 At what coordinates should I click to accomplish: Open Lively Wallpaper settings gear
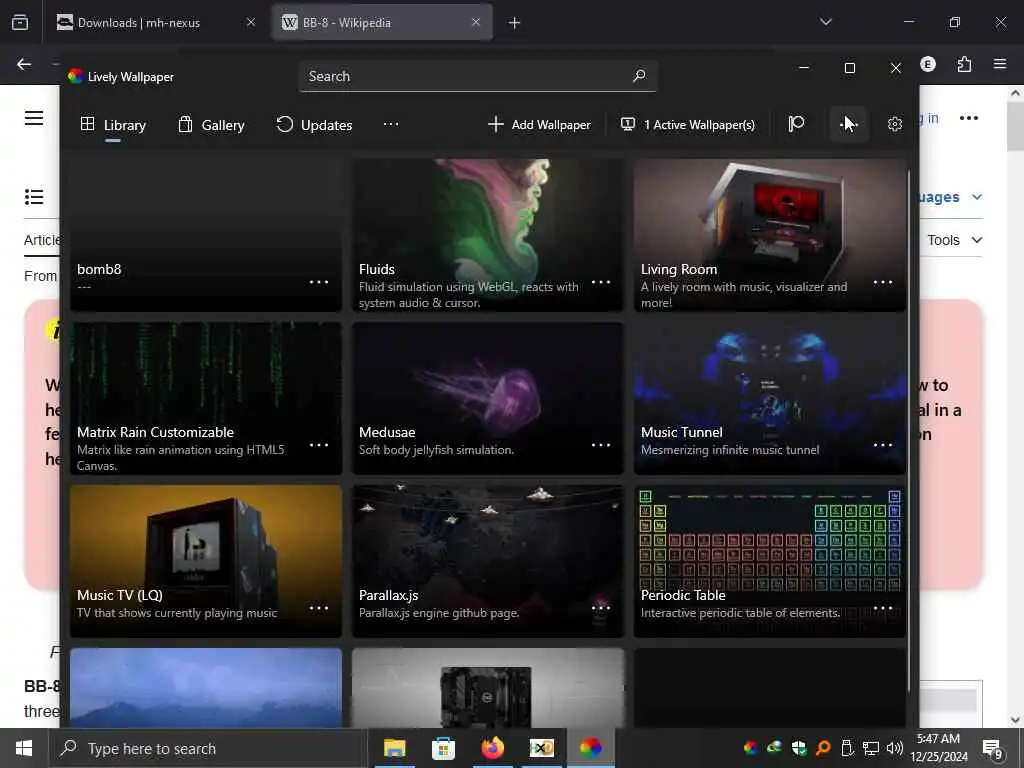(x=895, y=124)
